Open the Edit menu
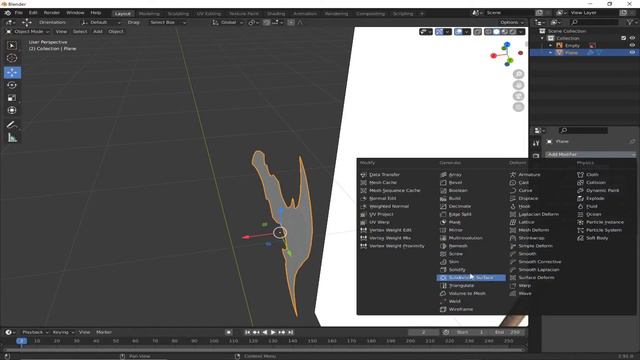 [33, 13]
